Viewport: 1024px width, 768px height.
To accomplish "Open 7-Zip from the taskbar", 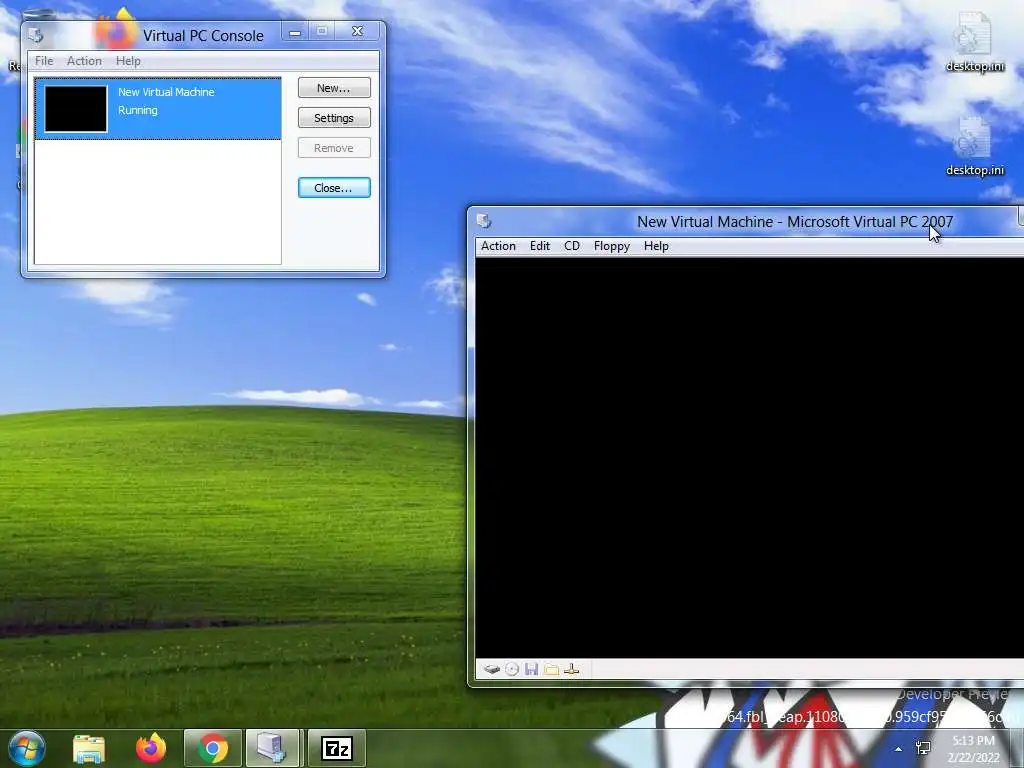I will coord(337,748).
